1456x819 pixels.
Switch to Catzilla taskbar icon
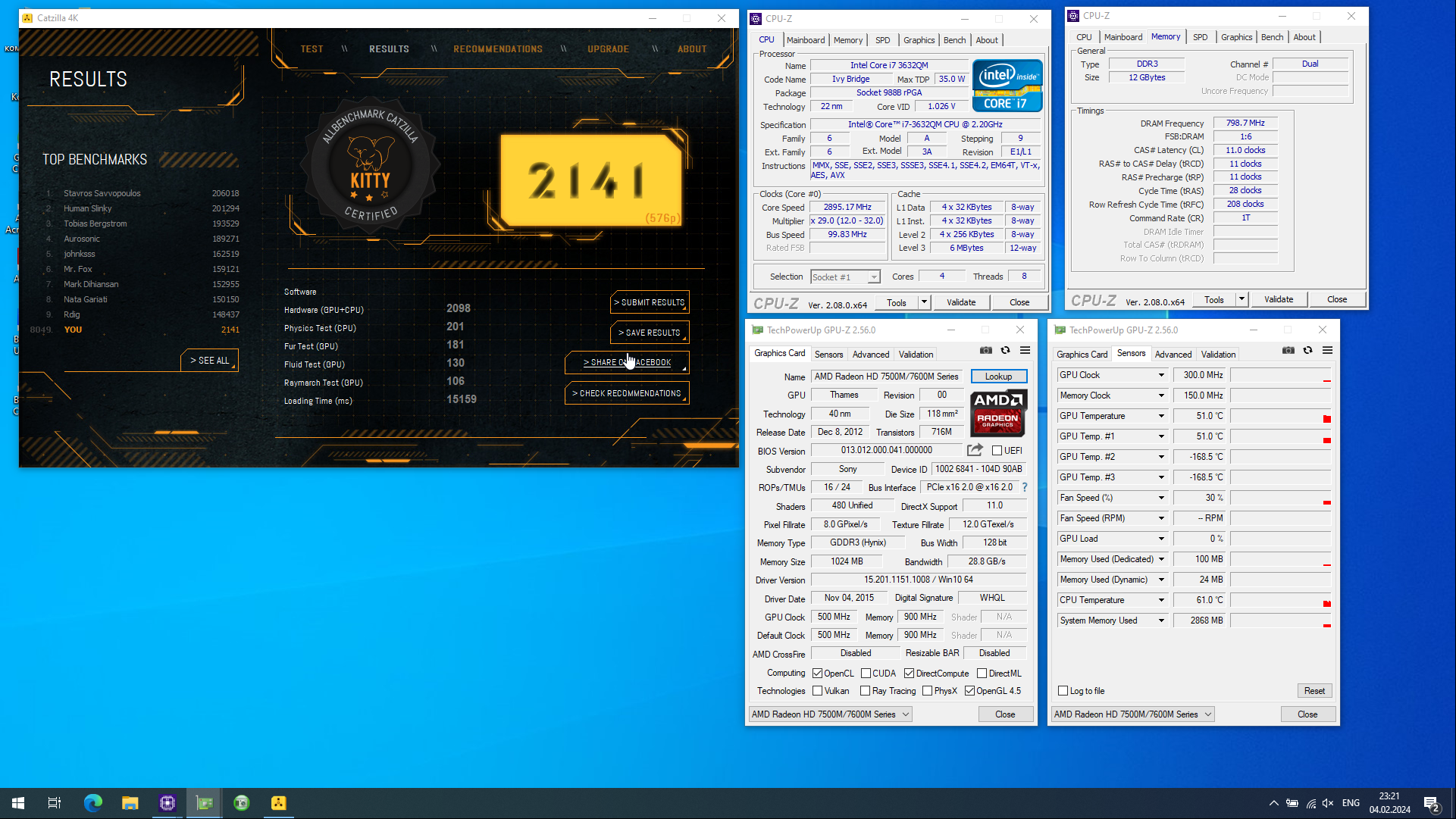click(x=279, y=803)
